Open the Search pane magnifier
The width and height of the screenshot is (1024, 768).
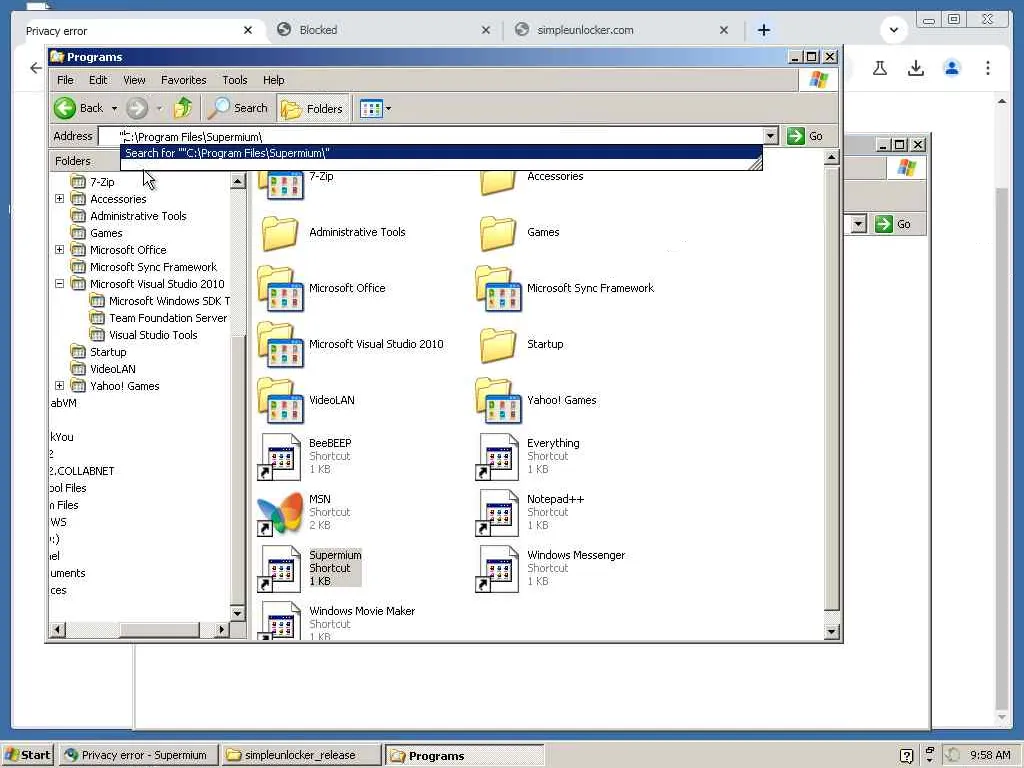click(x=238, y=108)
